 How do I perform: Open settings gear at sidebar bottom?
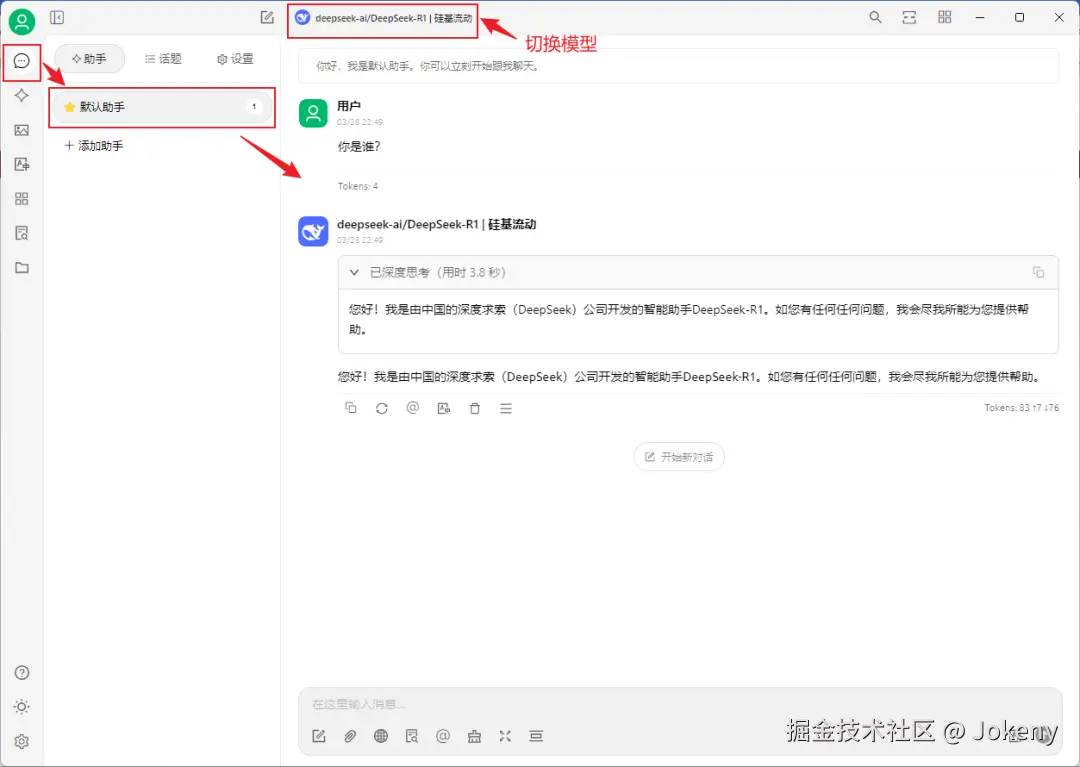(x=21, y=742)
